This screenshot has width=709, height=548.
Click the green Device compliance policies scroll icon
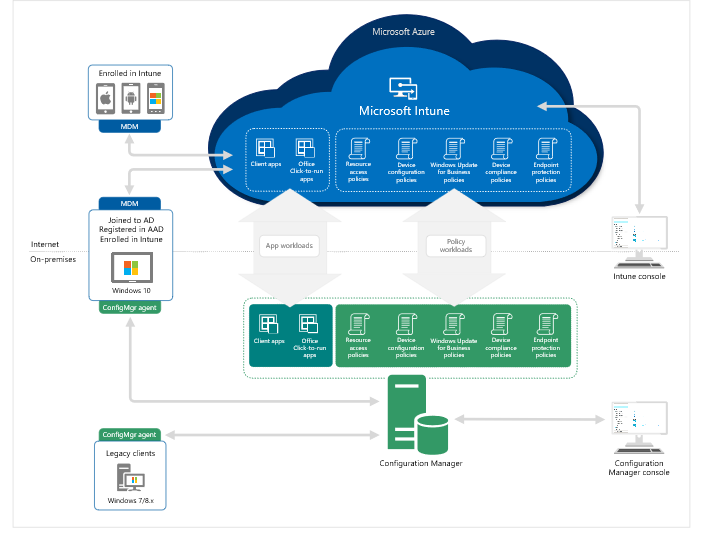(x=501, y=324)
